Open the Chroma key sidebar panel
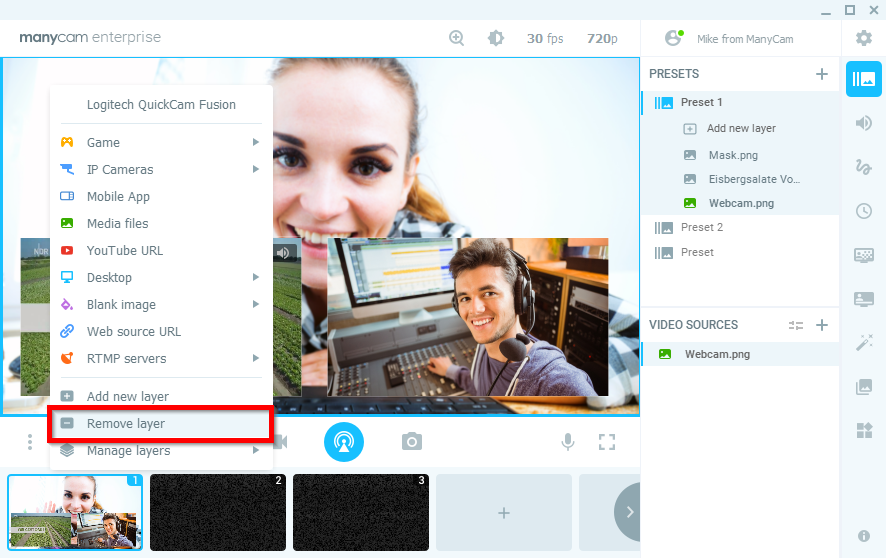This screenshot has width=886, height=558. point(863,255)
